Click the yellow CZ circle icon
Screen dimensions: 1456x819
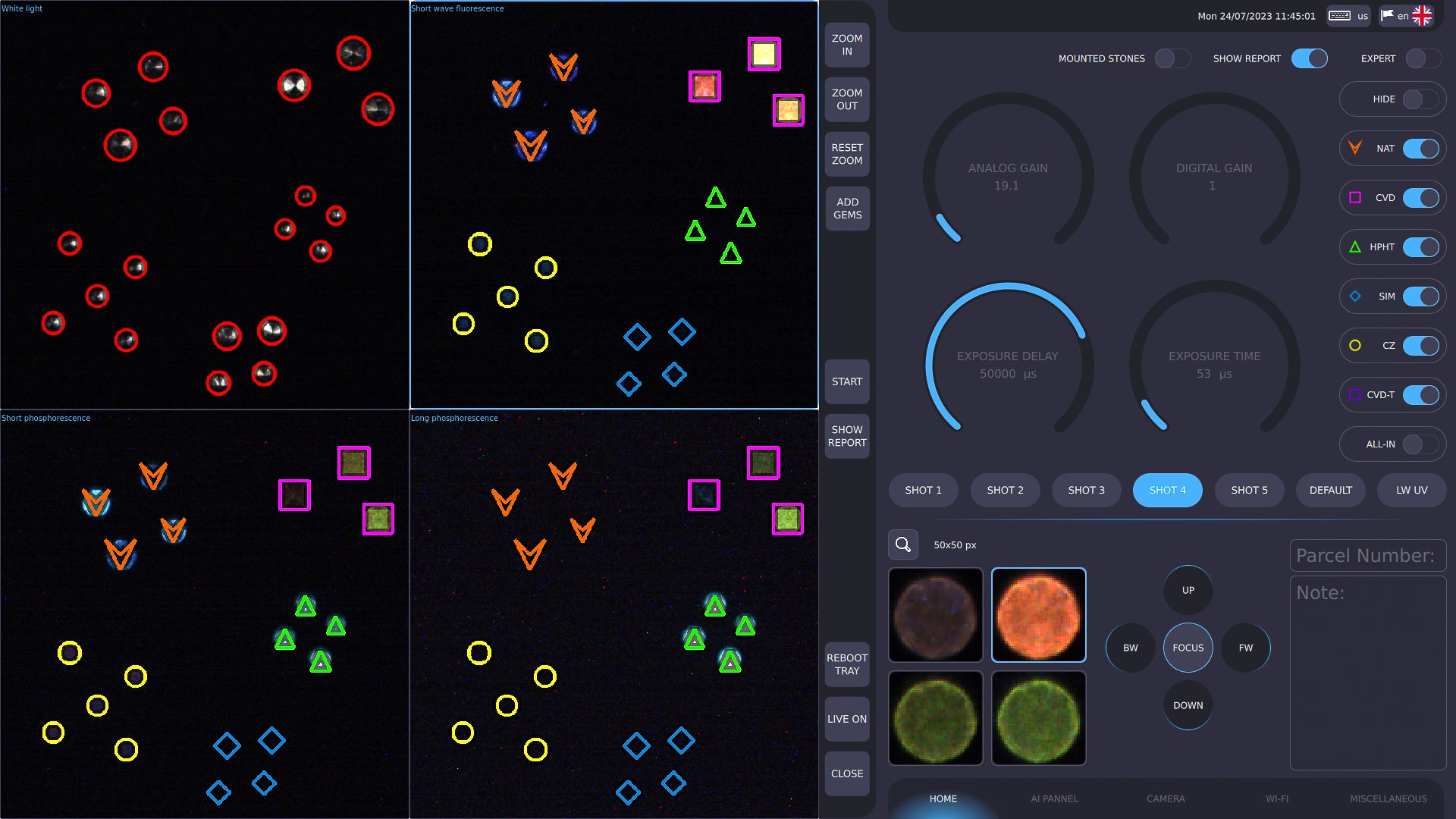click(1355, 345)
